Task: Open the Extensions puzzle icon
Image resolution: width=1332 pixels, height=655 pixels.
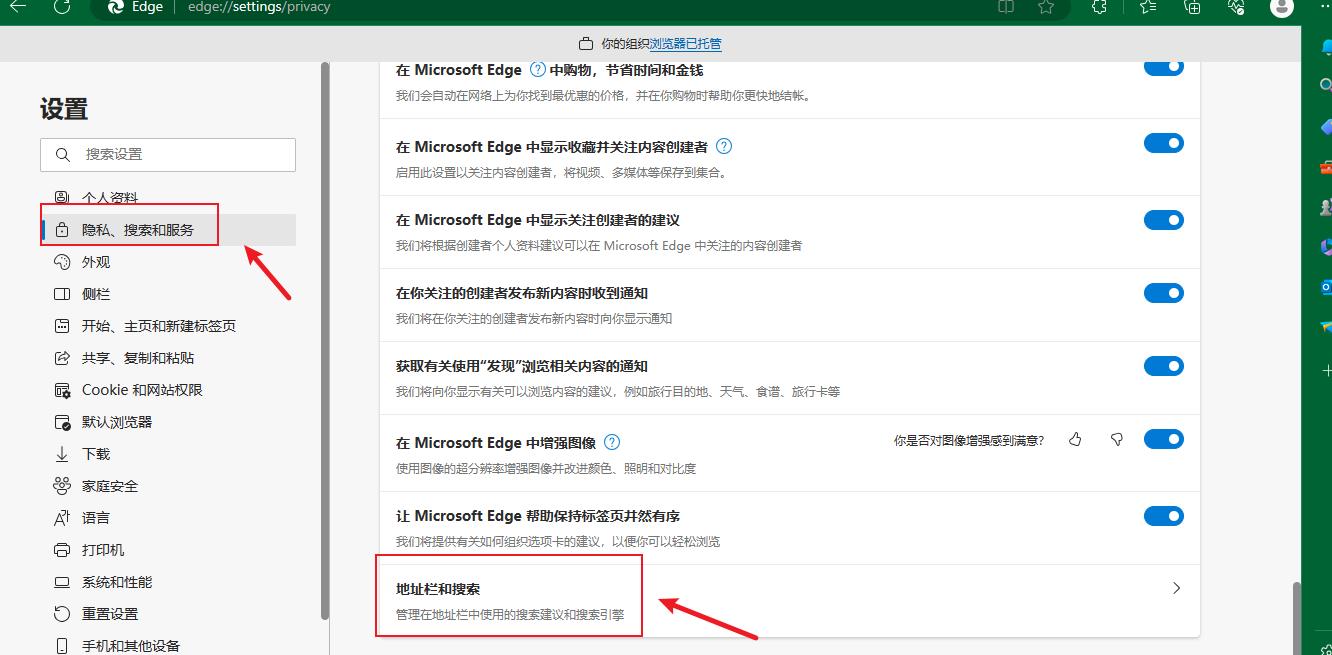Action: [1098, 7]
